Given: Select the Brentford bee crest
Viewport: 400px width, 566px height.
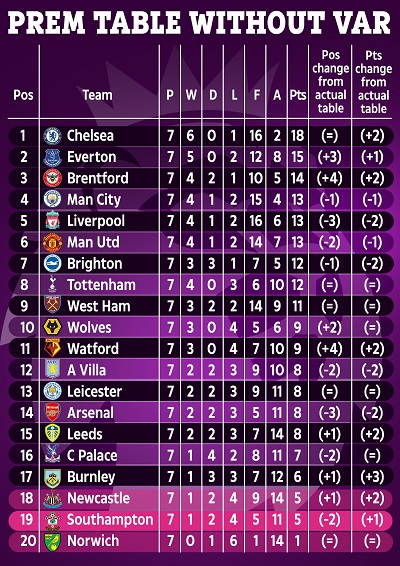Looking at the screenshot, I should click(x=52, y=178).
